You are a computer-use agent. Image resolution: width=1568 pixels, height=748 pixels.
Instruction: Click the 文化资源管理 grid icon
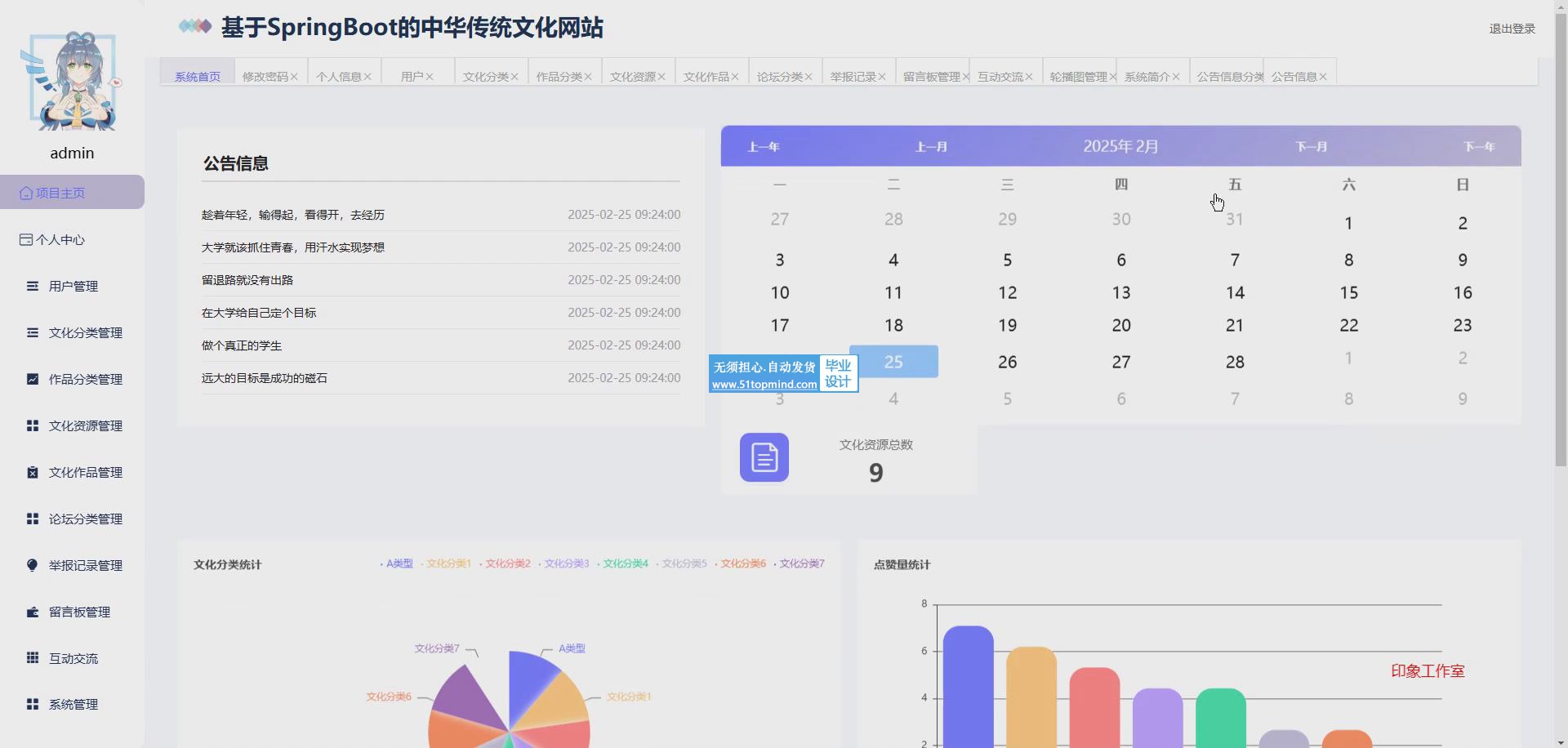33,425
